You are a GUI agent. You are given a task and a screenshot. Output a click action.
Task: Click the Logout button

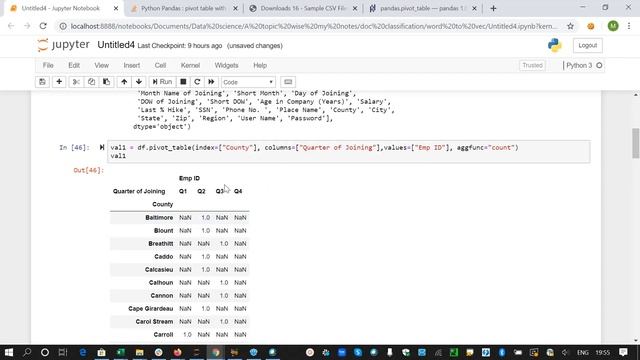click(x=587, y=45)
